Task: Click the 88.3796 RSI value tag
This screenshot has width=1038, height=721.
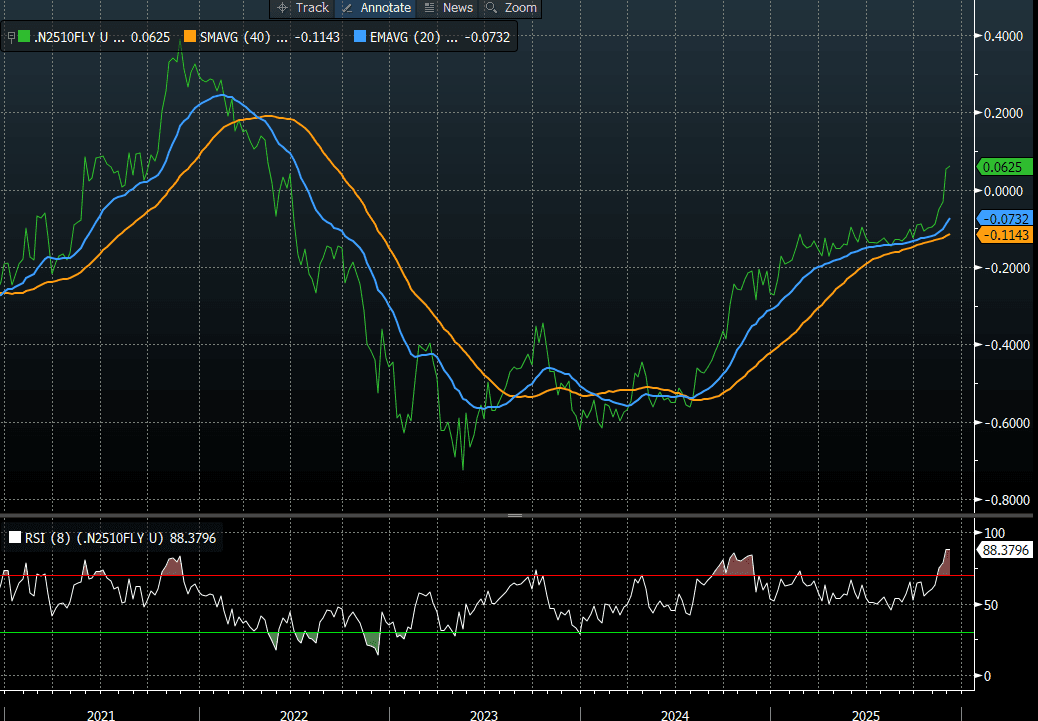Action: click(x=1005, y=550)
